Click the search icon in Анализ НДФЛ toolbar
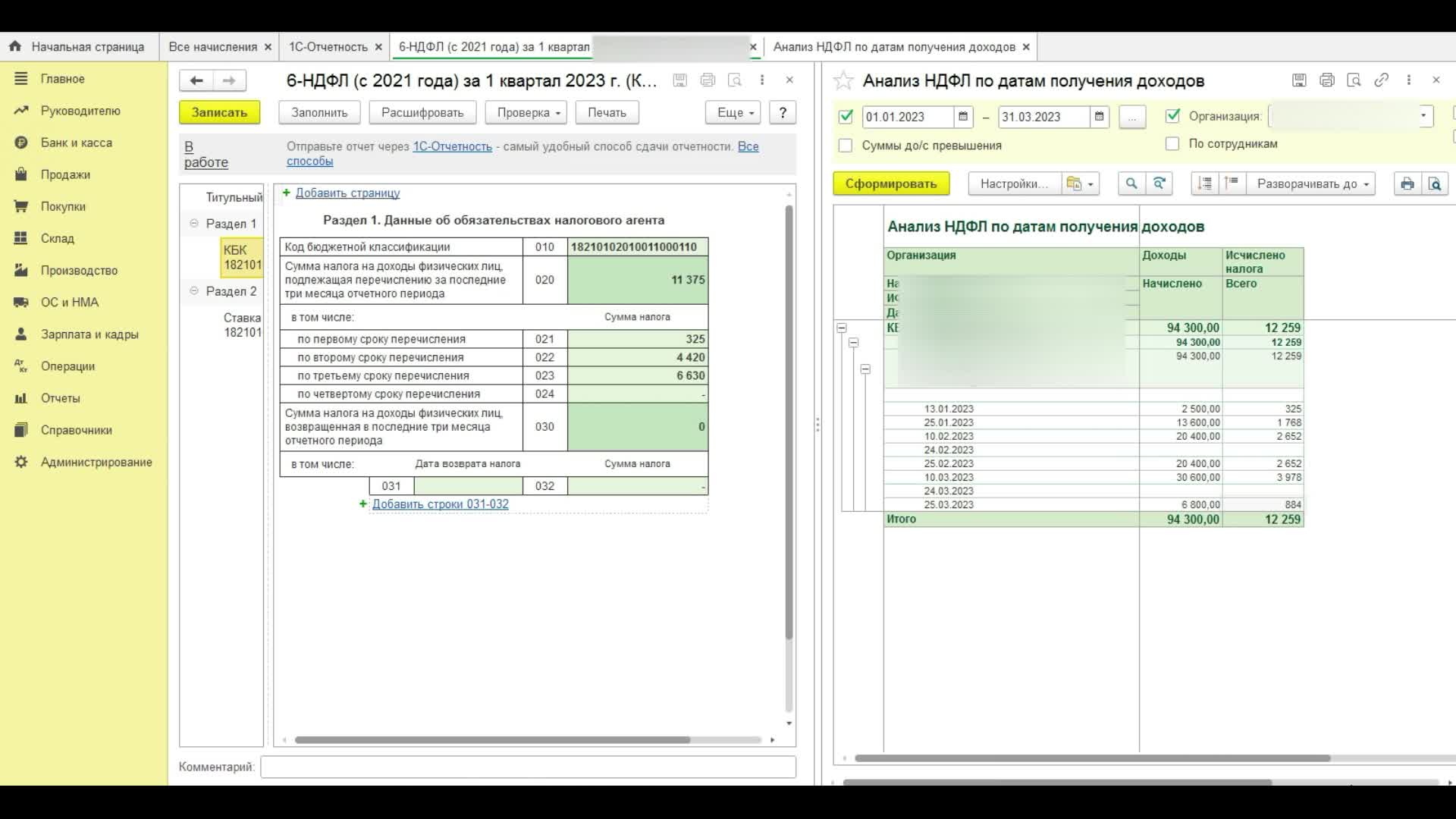The height and width of the screenshot is (819, 1456). click(1130, 183)
